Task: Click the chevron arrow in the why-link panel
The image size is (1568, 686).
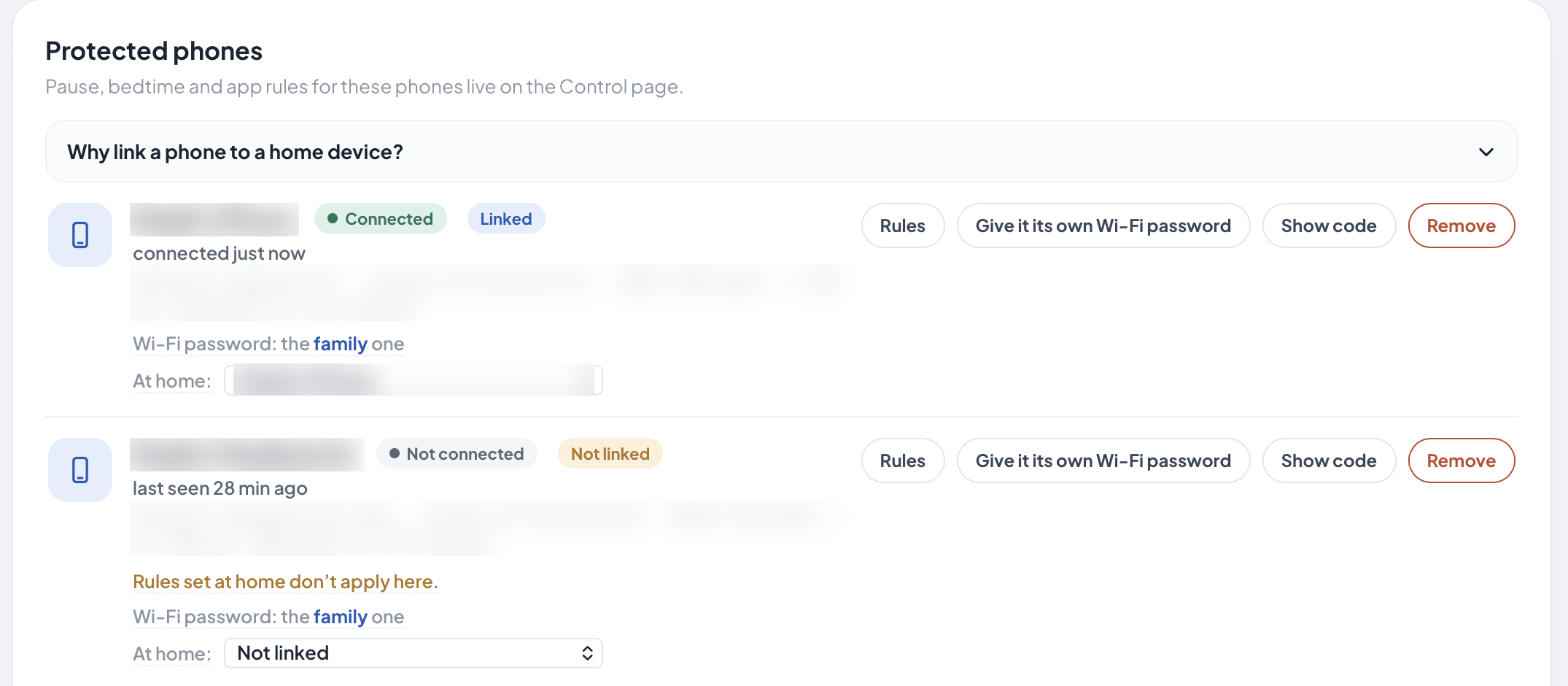Action: point(1486,152)
